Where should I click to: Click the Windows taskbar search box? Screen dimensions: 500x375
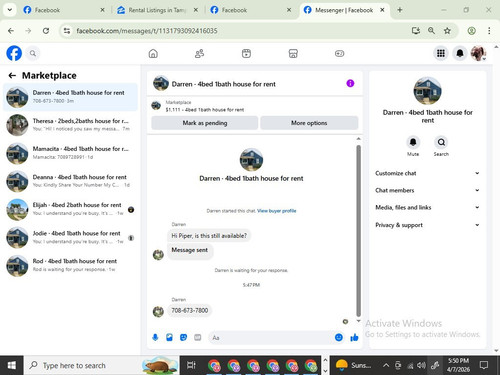(x=102, y=365)
